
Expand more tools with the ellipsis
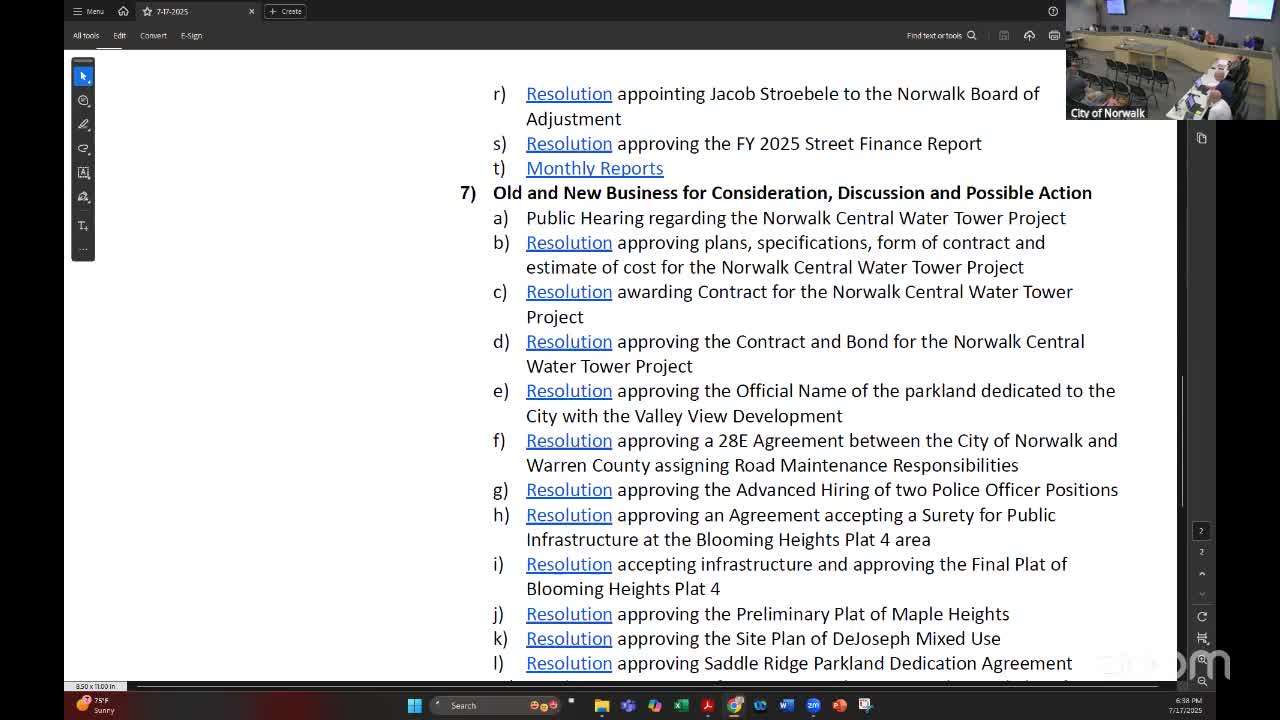(83, 249)
